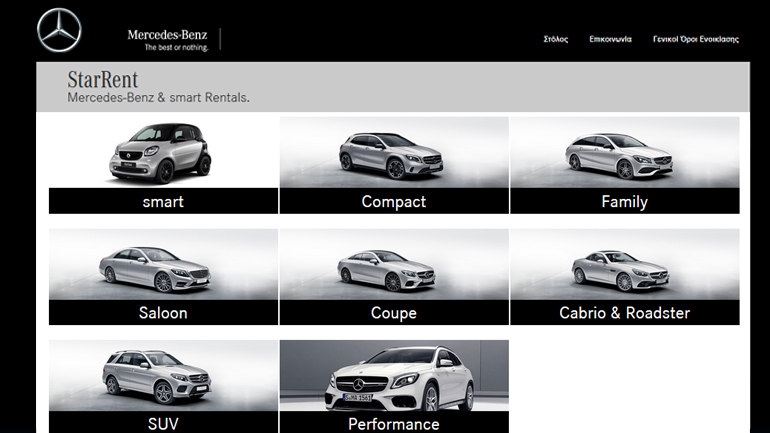This screenshot has width=770, height=433.
Task: Click 'Mercedes-Benz & smart Rentals.' subtitle
Action: pos(158,97)
